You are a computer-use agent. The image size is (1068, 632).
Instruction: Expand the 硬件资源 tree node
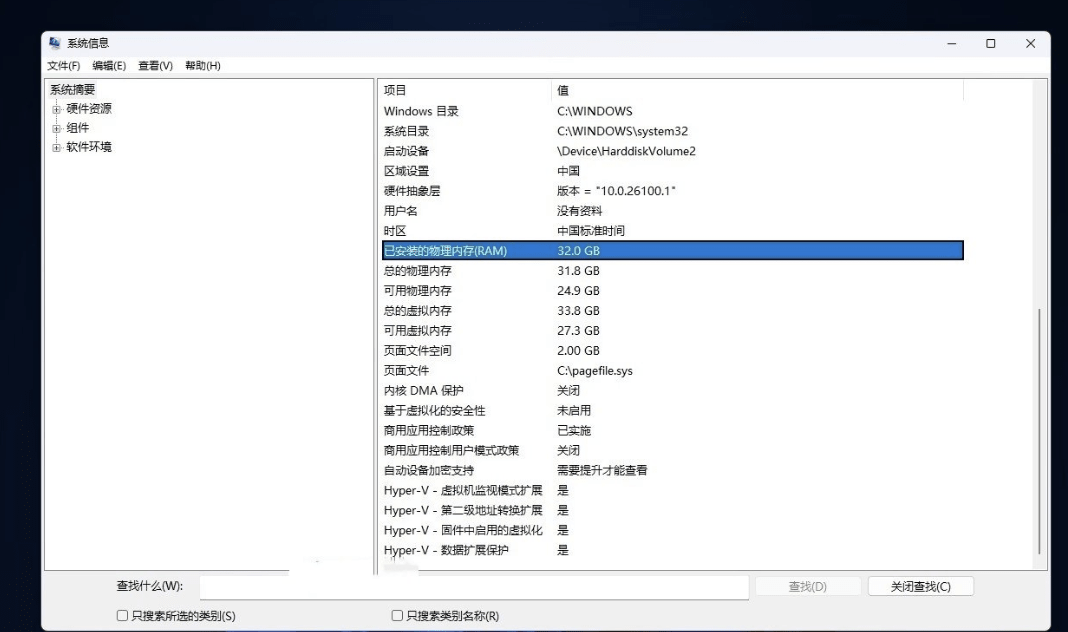pos(57,109)
